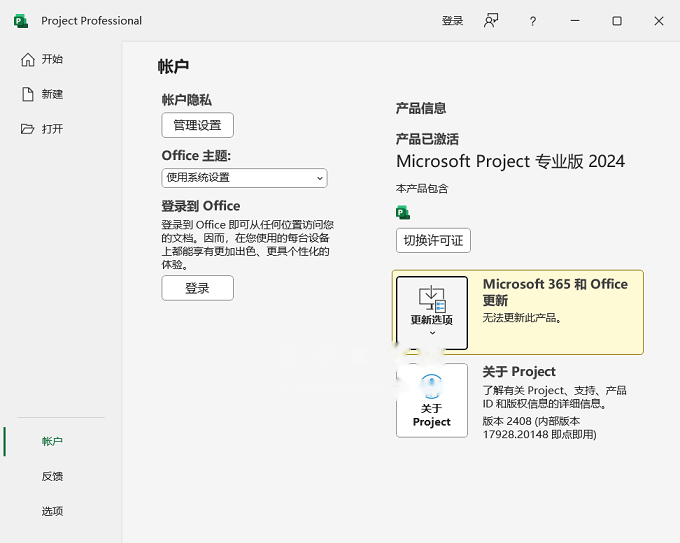Select the 帐户 sidebar item
The height and width of the screenshot is (543, 680).
pyautogui.click(x=52, y=442)
